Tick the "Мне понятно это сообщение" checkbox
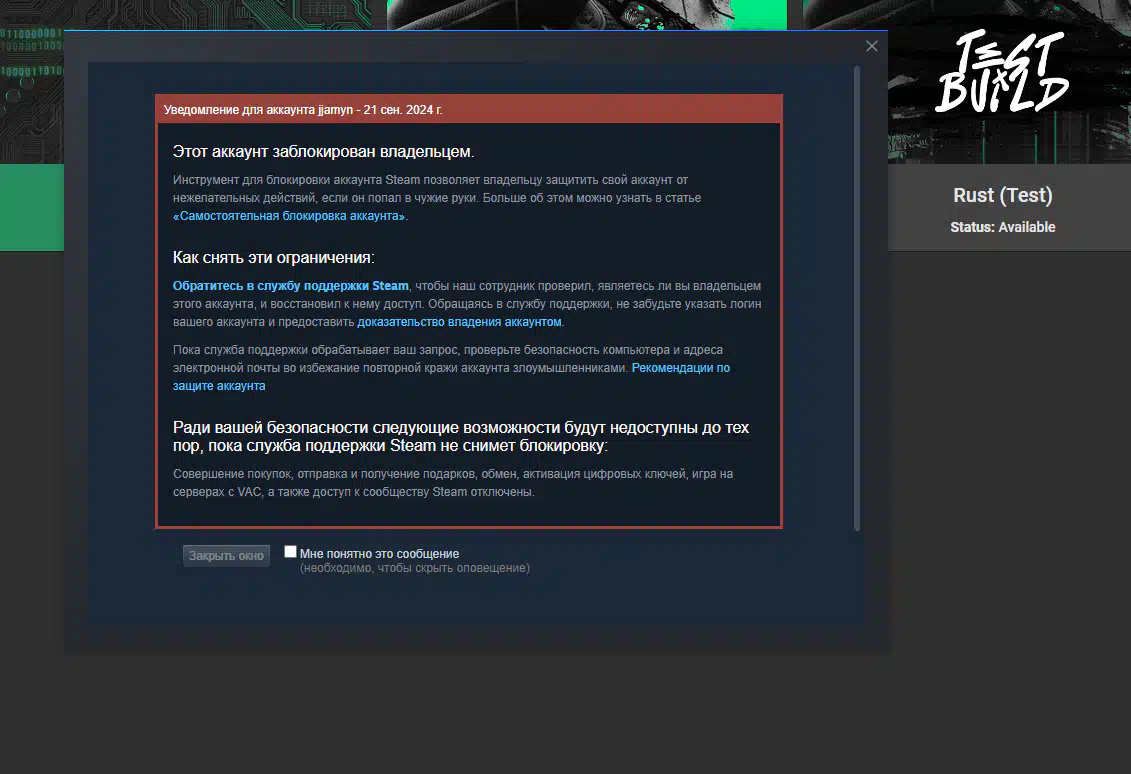 click(x=290, y=552)
